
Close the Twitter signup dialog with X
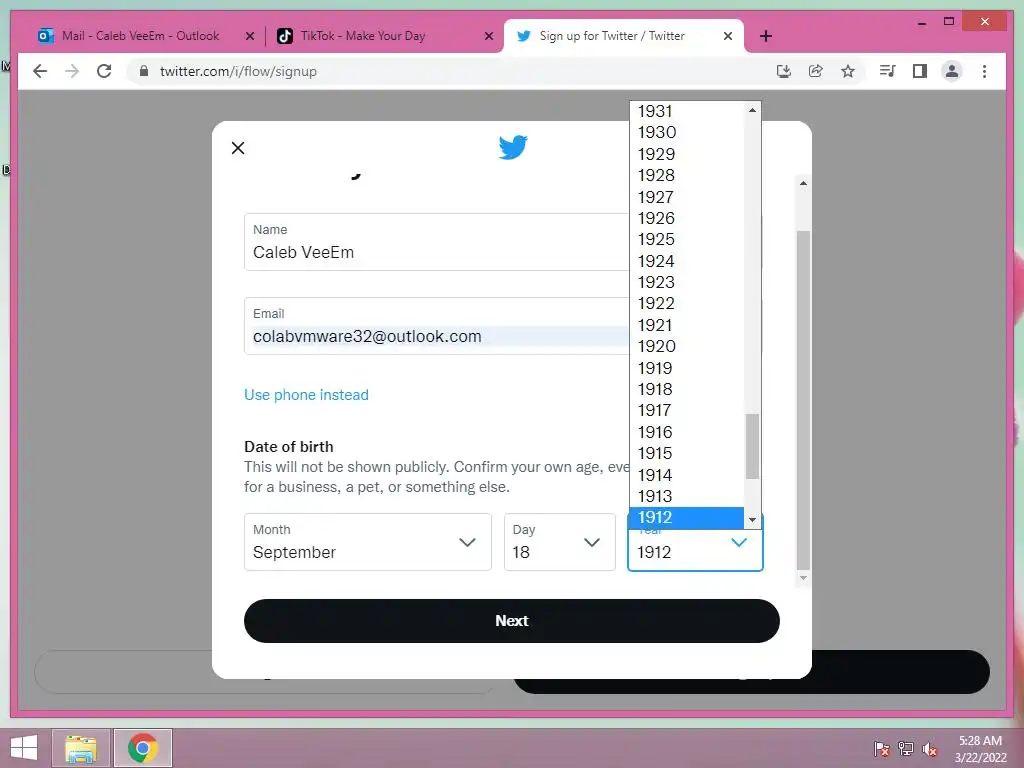pyautogui.click(x=238, y=148)
